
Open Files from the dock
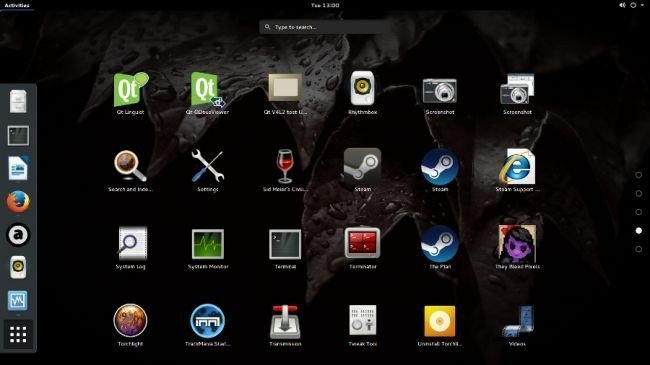pos(18,101)
